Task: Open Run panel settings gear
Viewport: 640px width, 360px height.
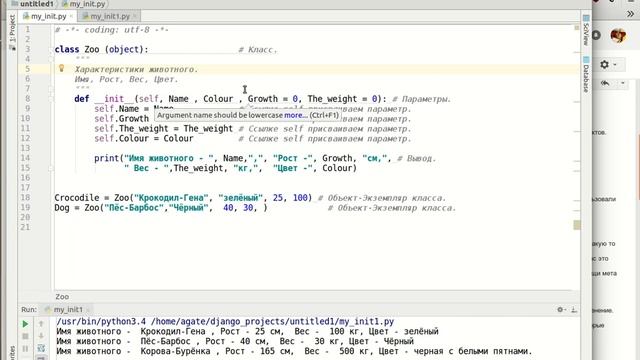Action: (561, 309)
